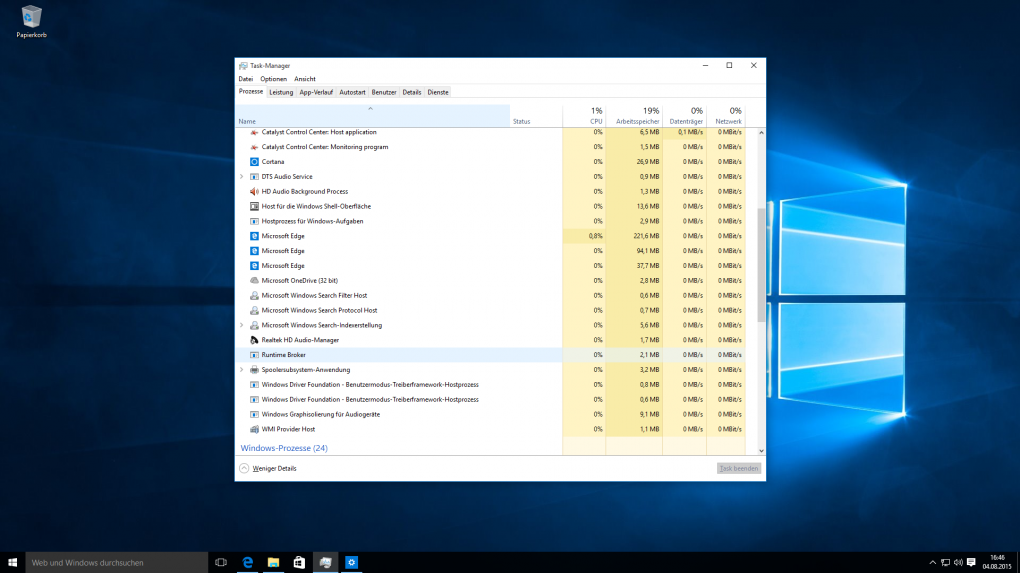Open the Datei menu
This screenshot has width=1020, height=573.
(245, 79)
